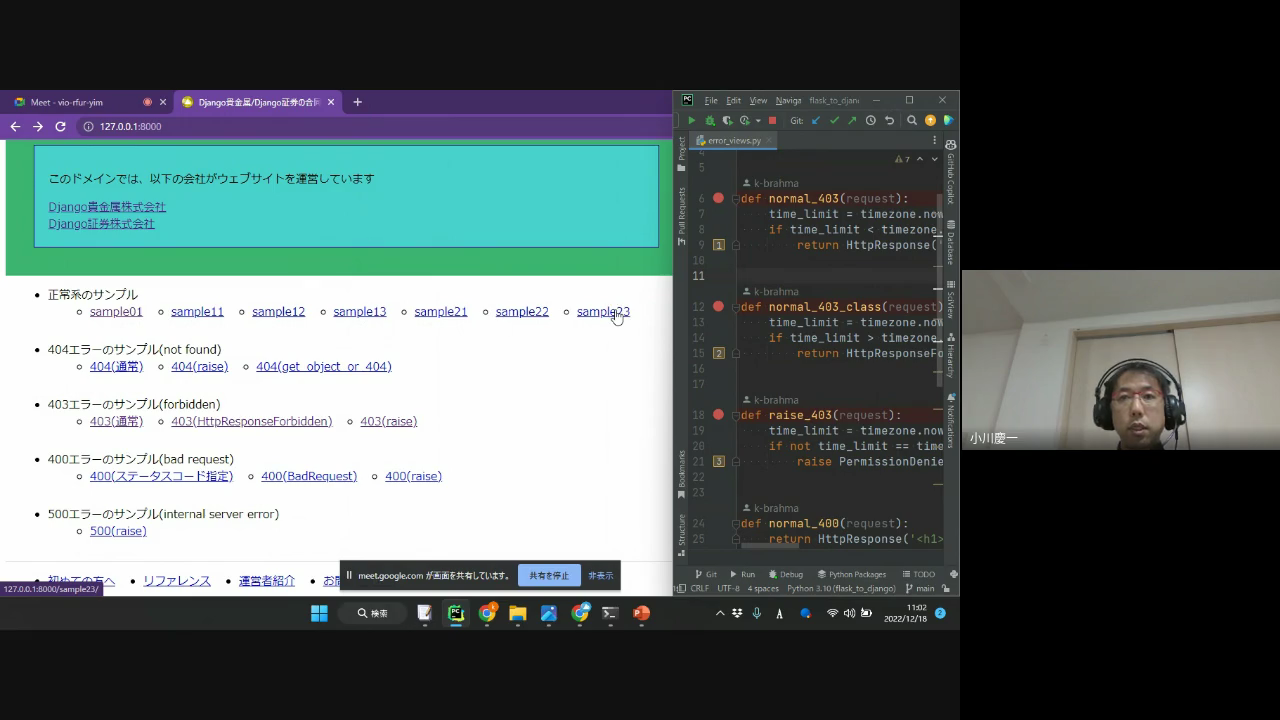Click Git Update Project blue arrow

[816, 121]
